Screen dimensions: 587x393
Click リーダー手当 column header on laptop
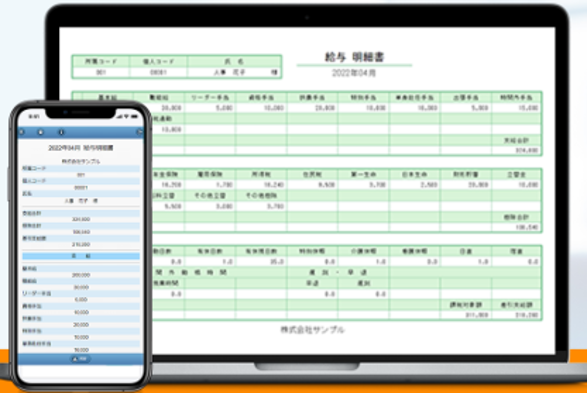(x=210, y=97)
